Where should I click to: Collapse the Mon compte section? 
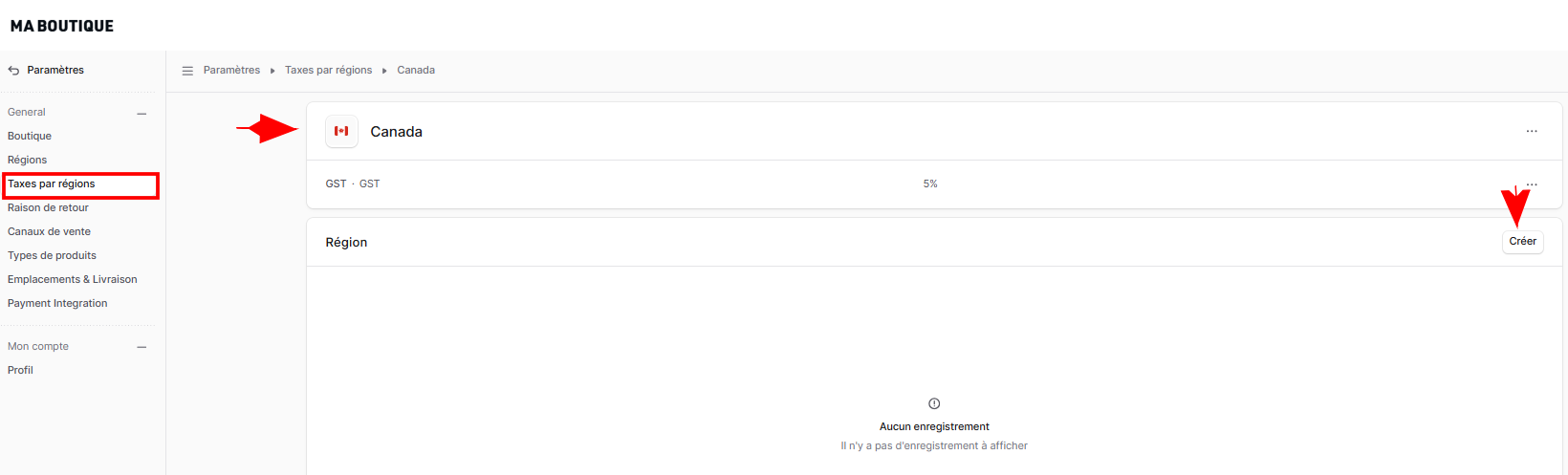coord(142,347)
